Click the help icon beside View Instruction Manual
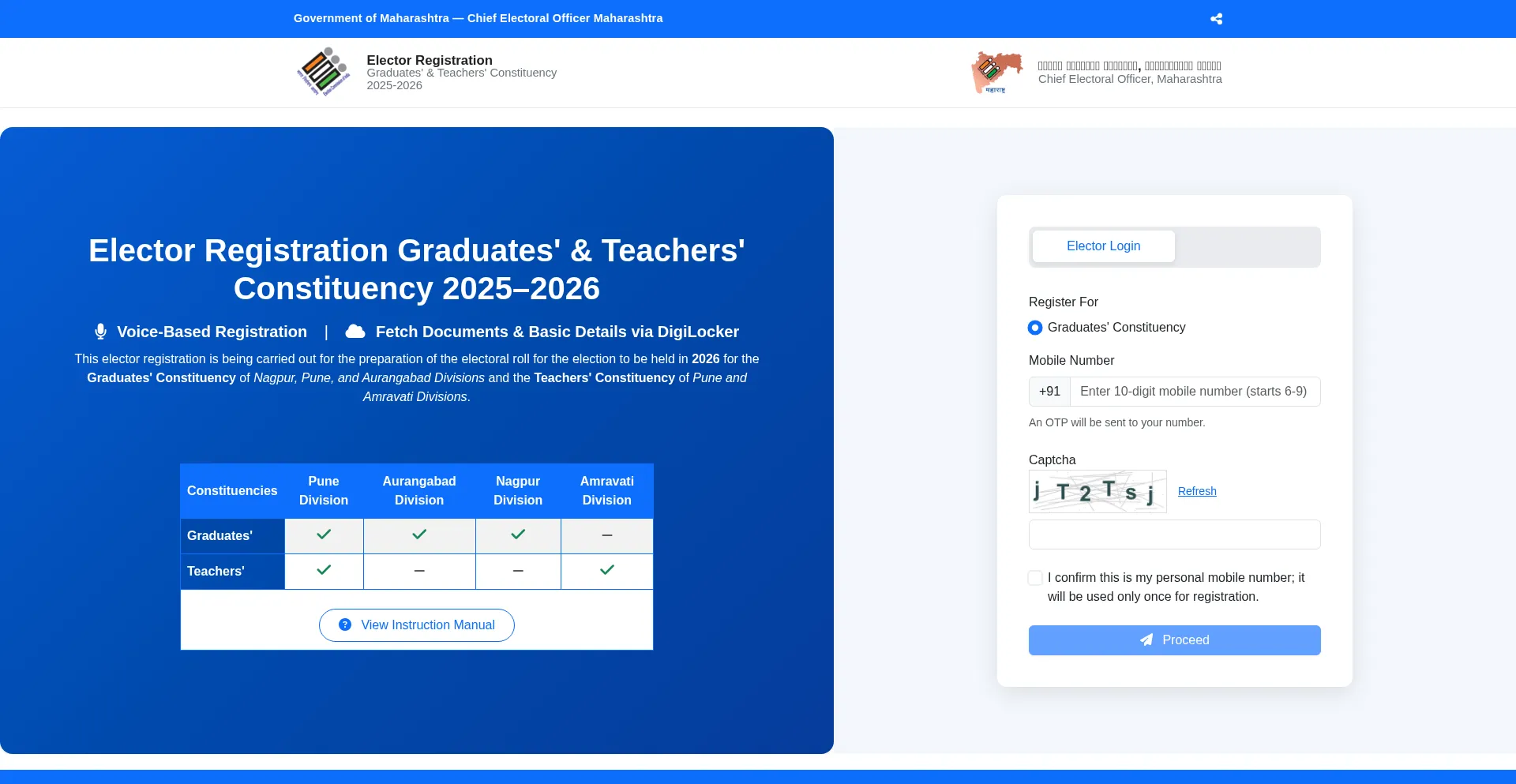Viewport: 1516px width, 784px height. (x=345, y=625)
